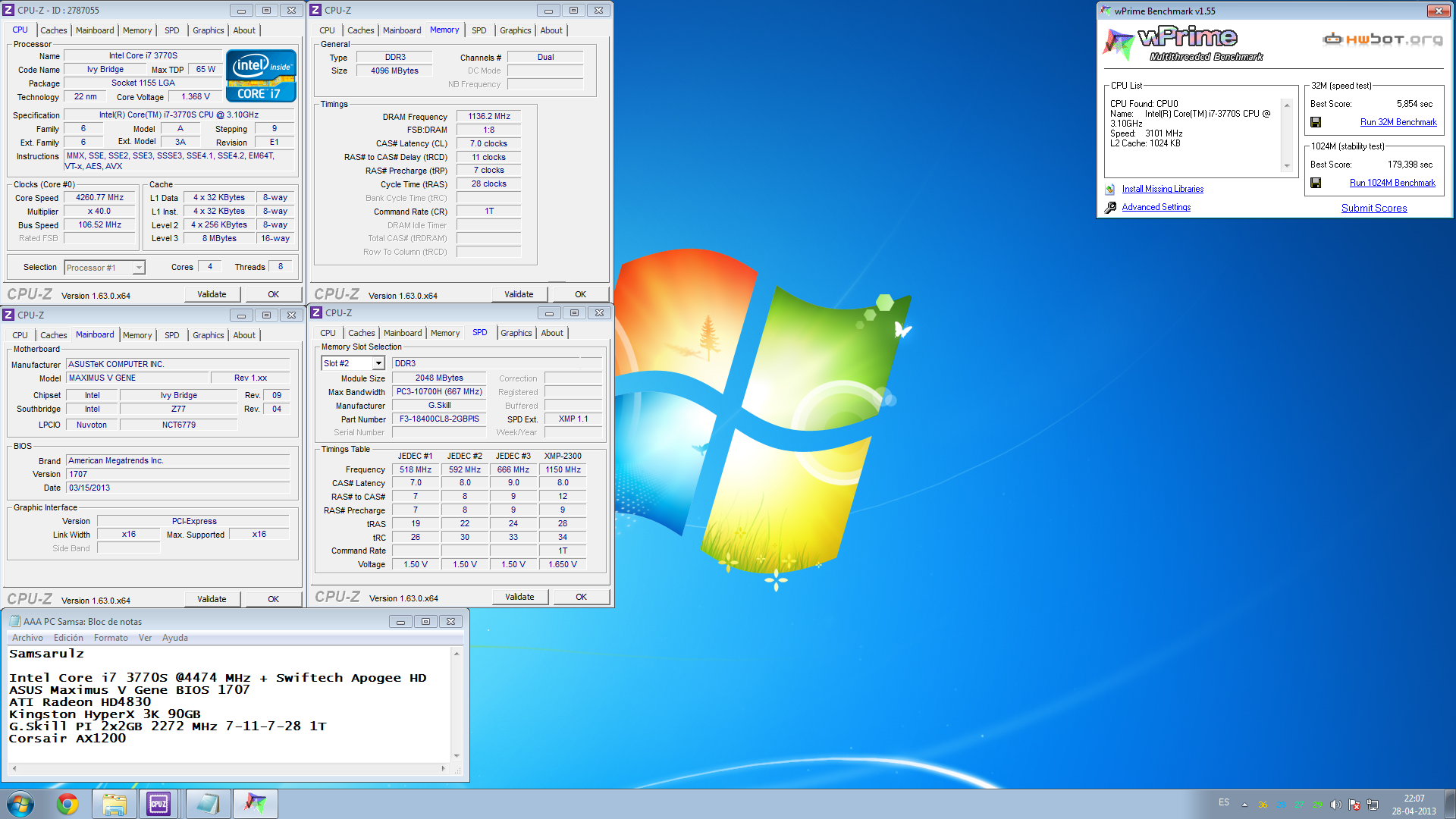Click the Notepad title bar icon
Image resolution: width=1456 pixels, height=819 pixels.
click(14, 622)
